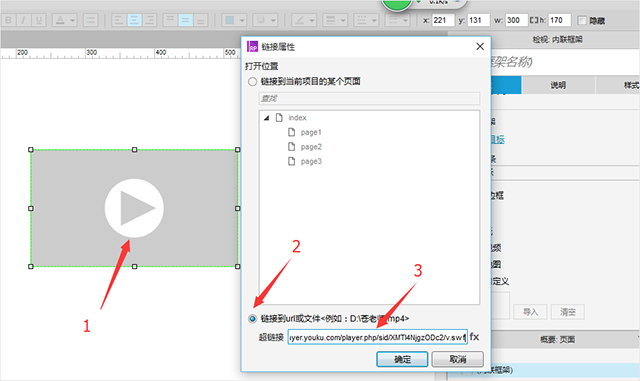Toggle the 隐藏 hidden checkbox
The height and width of the screenshot is (381, 640).
point(582,20)
